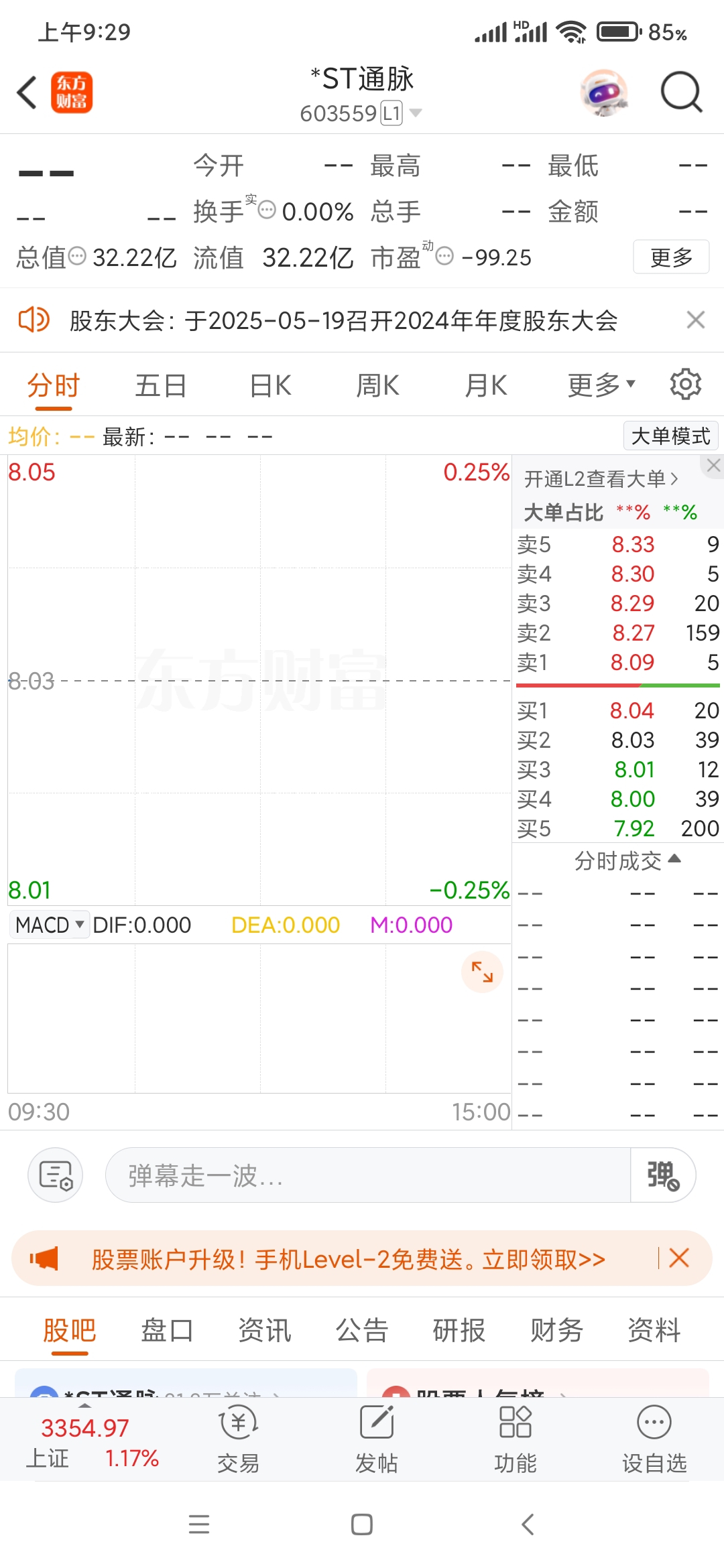Tap the 交易 trade icon
724x1568 pixels.
click(239, 1439)
